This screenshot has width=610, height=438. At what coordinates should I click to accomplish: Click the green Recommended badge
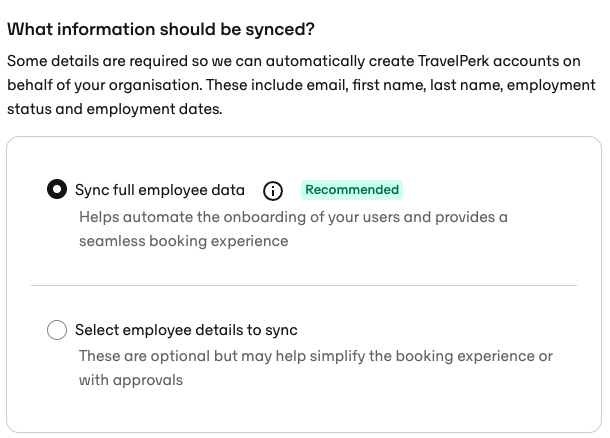[352, 190]
